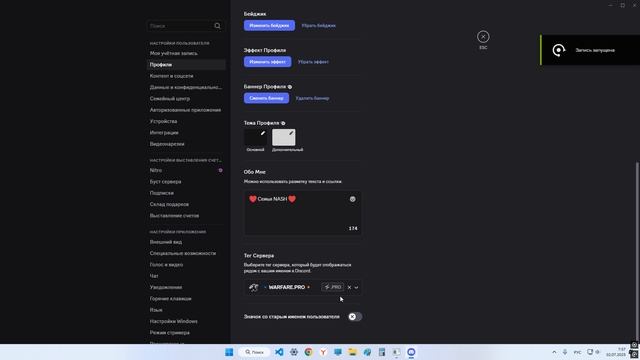
Task: Click Изменить эффект button
Action: click(x=268, y=62)
